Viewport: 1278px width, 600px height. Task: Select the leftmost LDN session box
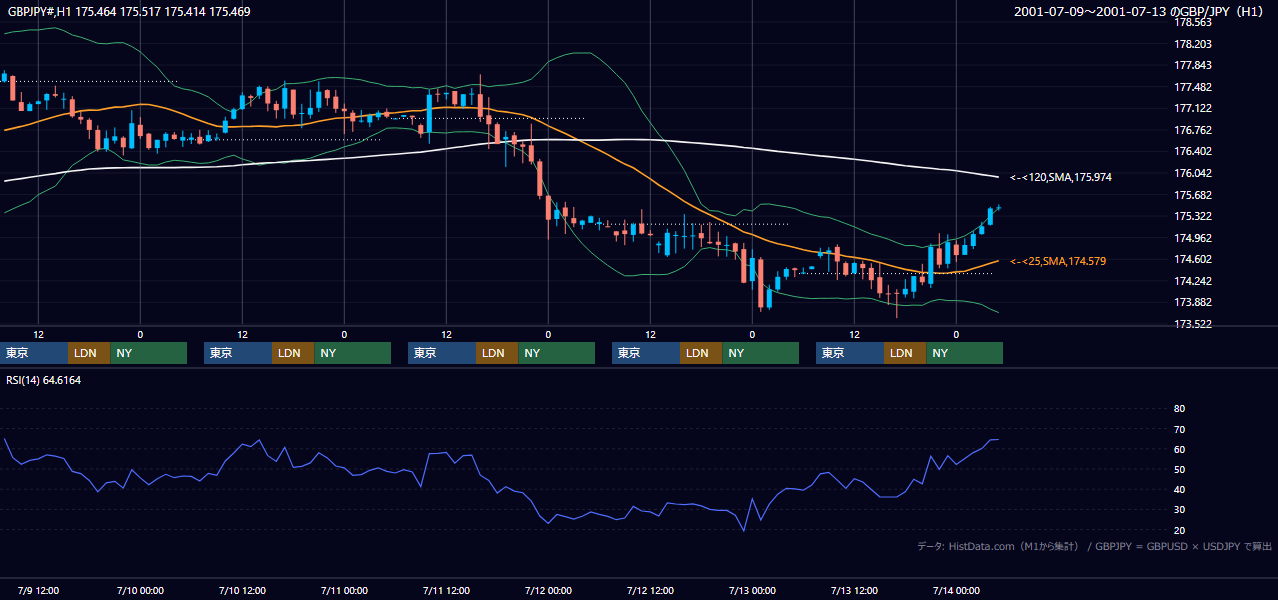[89, 353]
